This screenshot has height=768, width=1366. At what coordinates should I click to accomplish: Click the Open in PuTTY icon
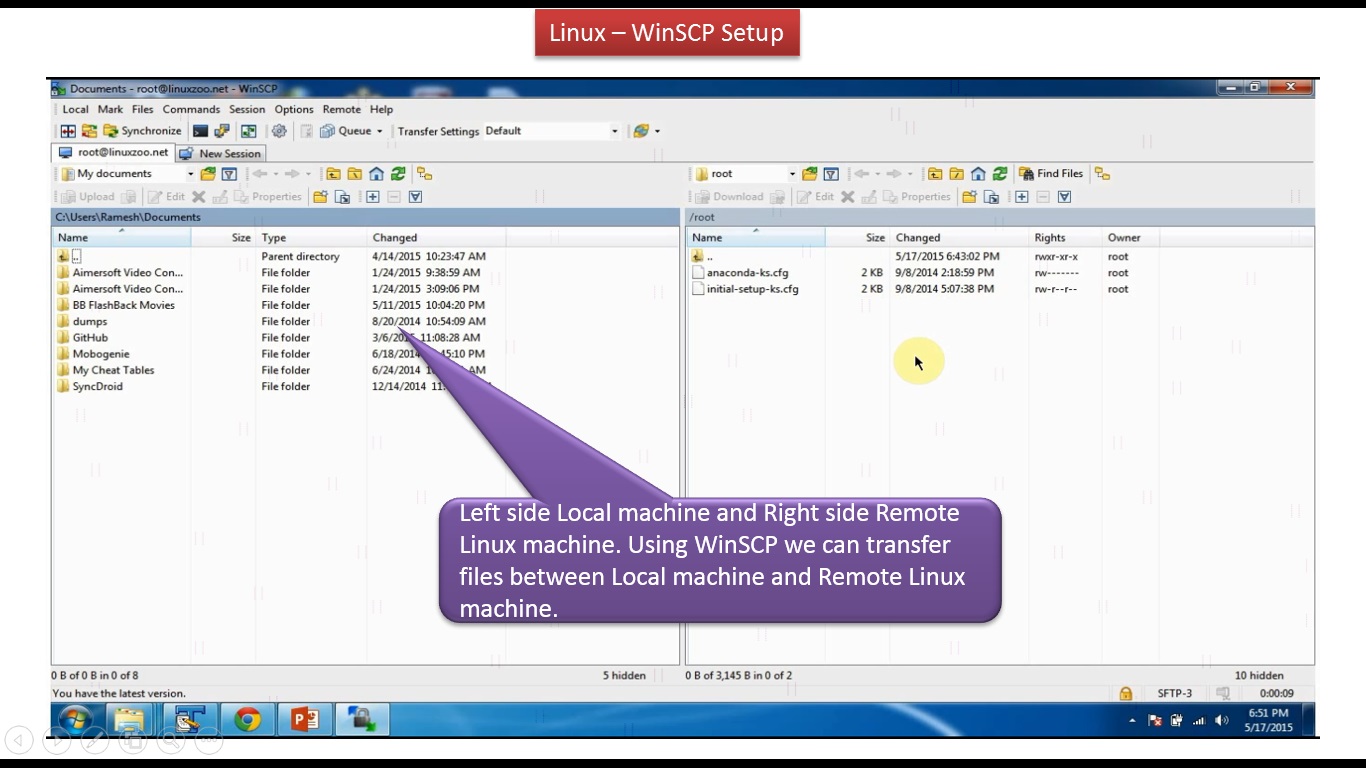pos(222,131)
